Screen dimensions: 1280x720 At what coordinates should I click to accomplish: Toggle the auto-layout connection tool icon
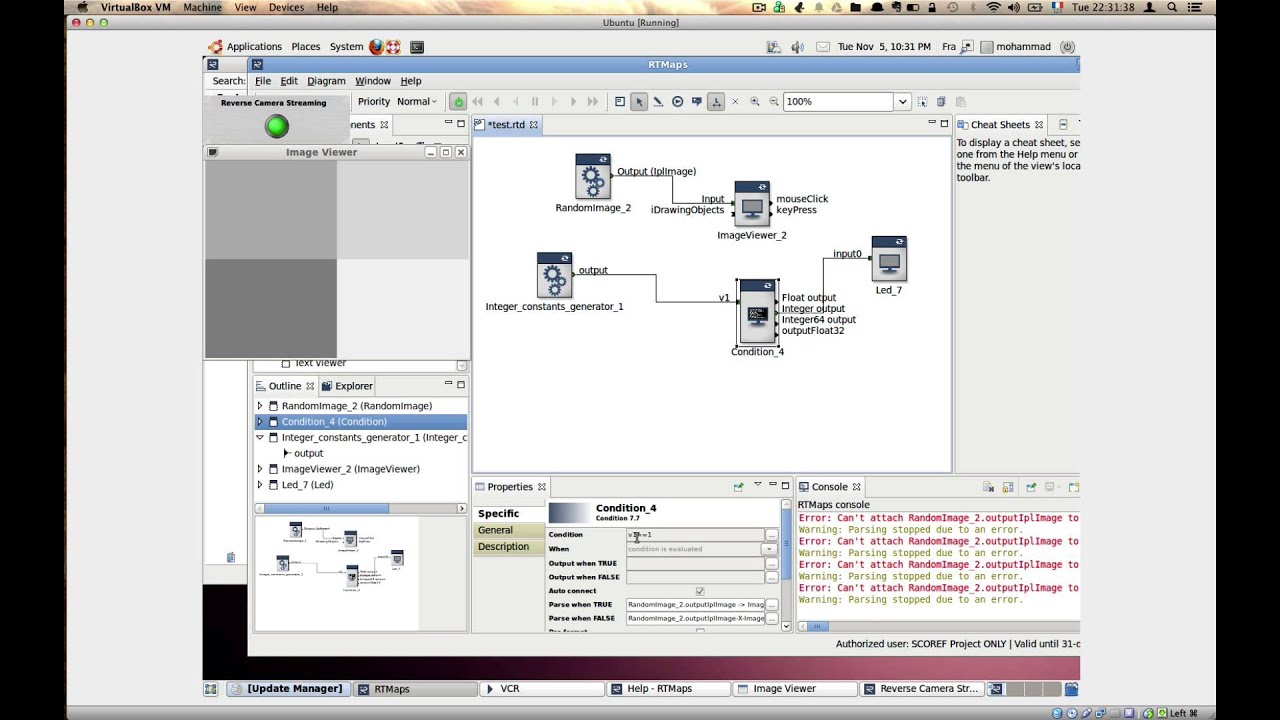coord(716,102)
